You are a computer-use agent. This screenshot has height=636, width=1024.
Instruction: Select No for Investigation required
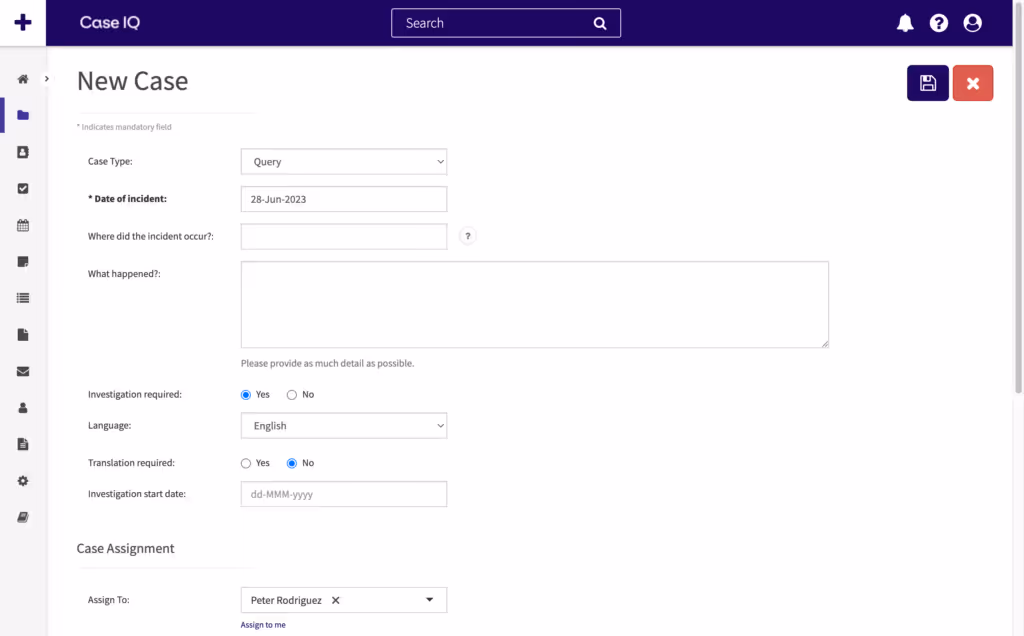tap(291, 394)
